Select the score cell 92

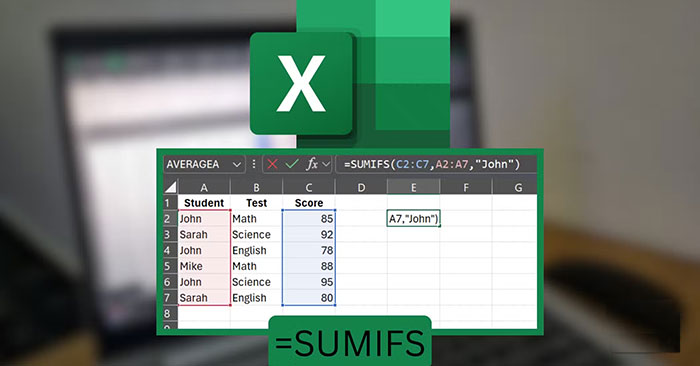click(309, 234)
